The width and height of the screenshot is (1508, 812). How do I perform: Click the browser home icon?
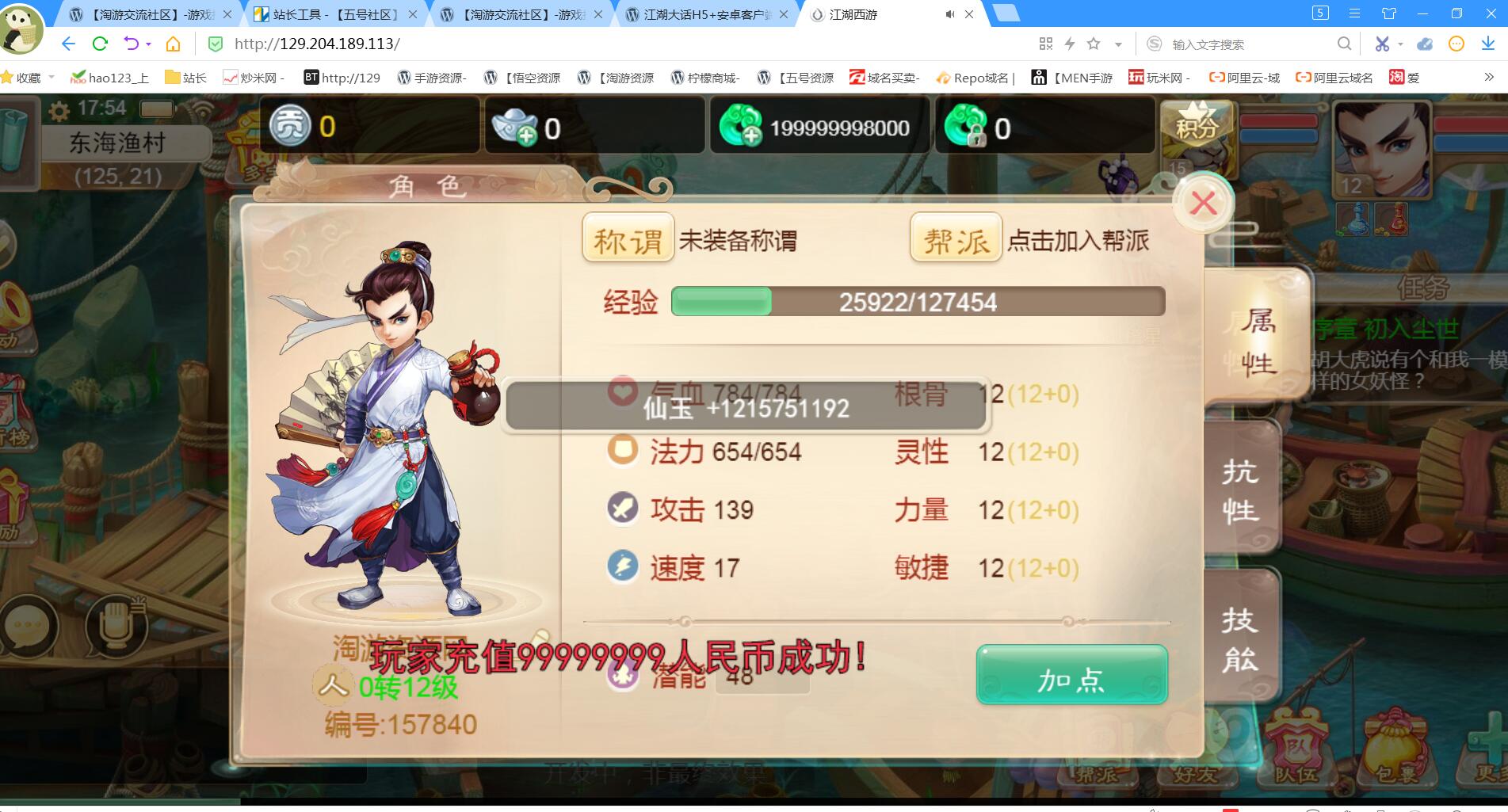click(173, 44)
